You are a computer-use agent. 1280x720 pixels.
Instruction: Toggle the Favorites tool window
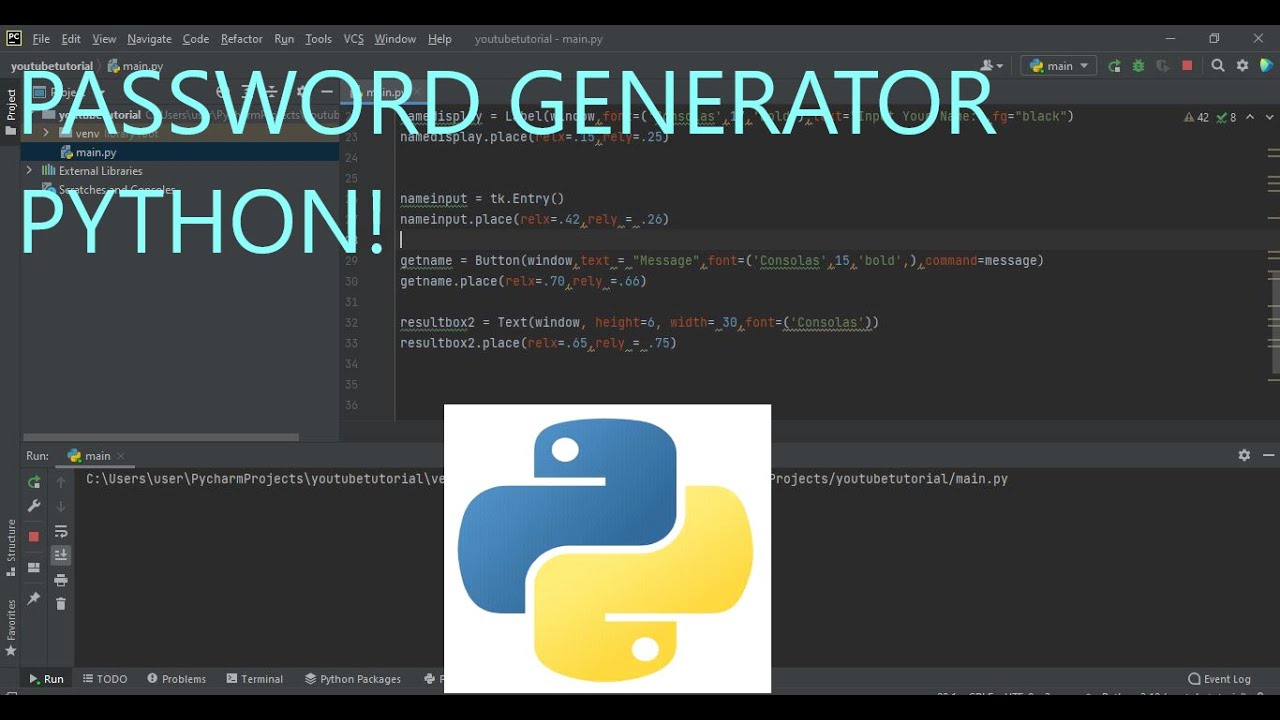click(x=11, y=627)
